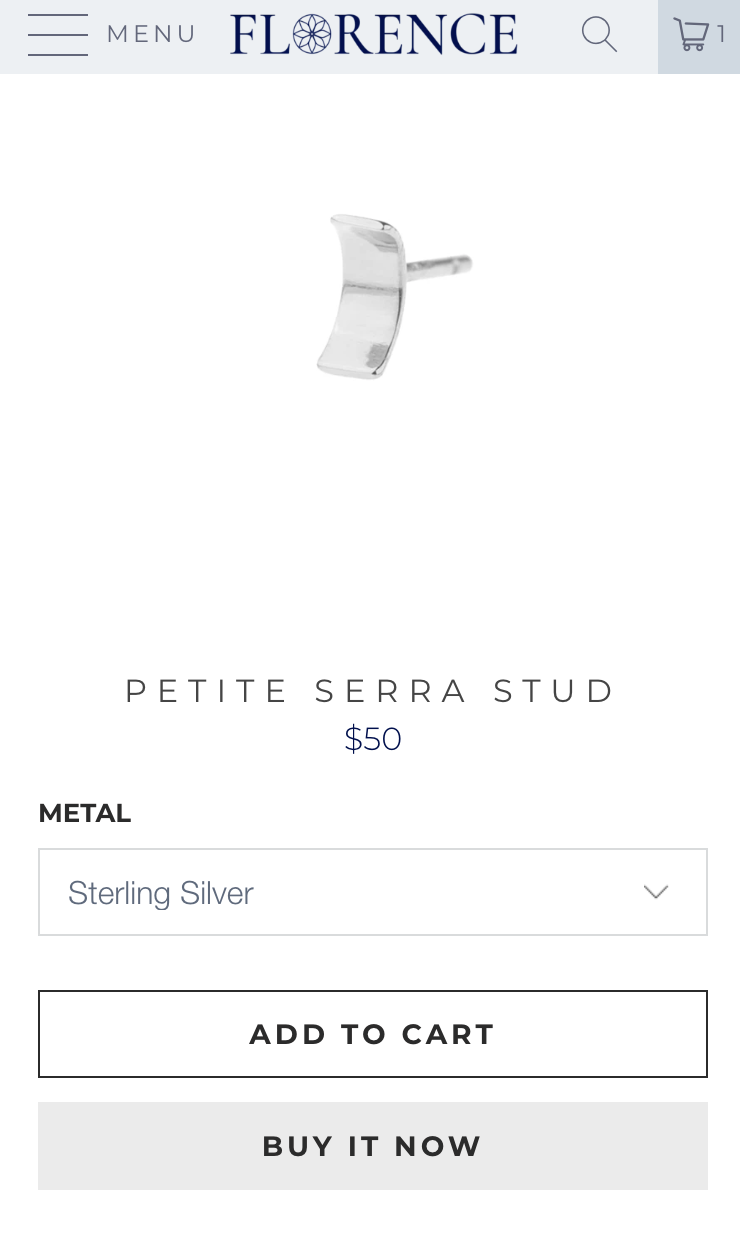Click the $50 price text
This screenshot has width=740, height=1254.
tap(372, 739)
